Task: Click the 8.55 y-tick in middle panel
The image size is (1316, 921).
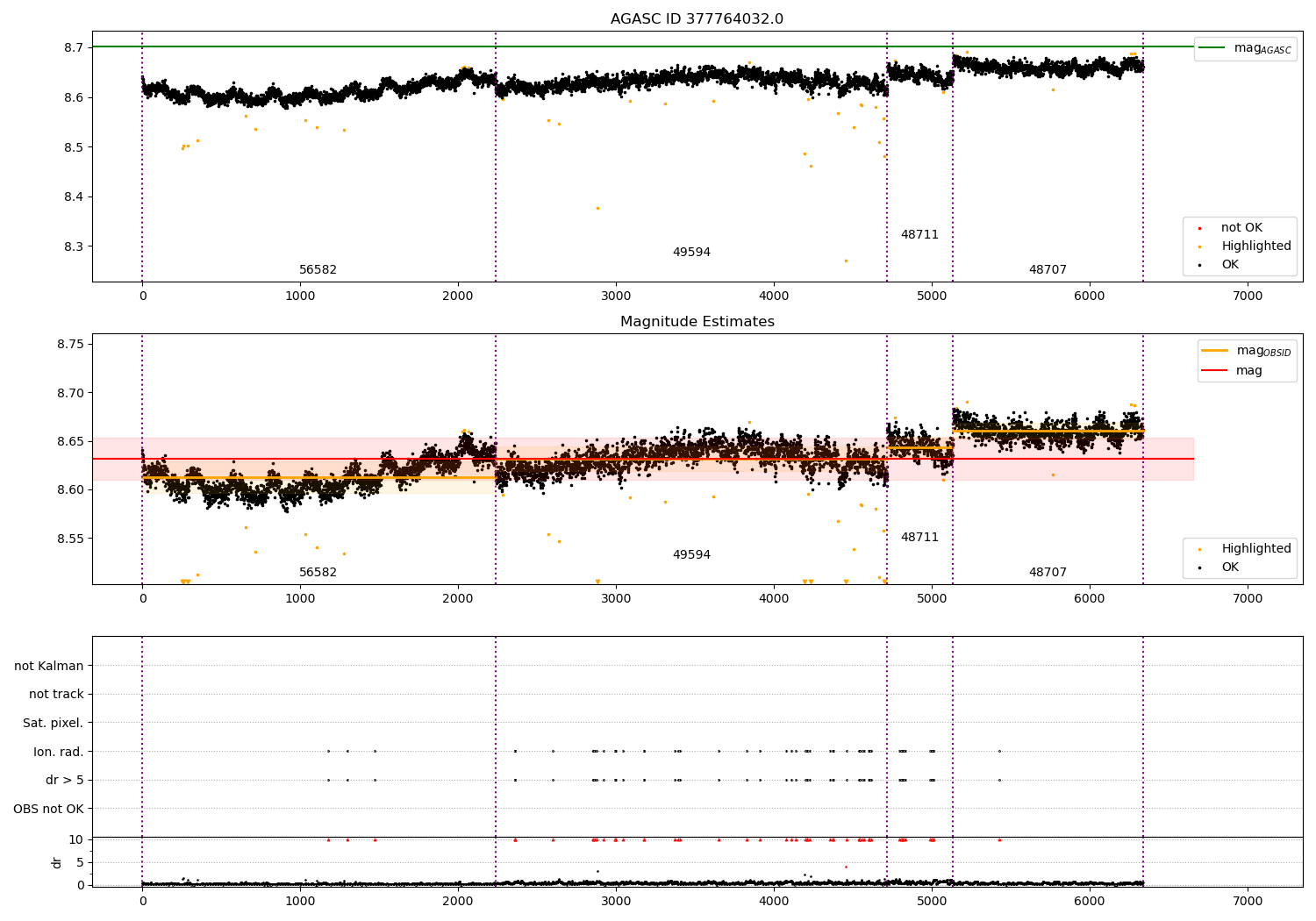Action: (x=70, y=539)
